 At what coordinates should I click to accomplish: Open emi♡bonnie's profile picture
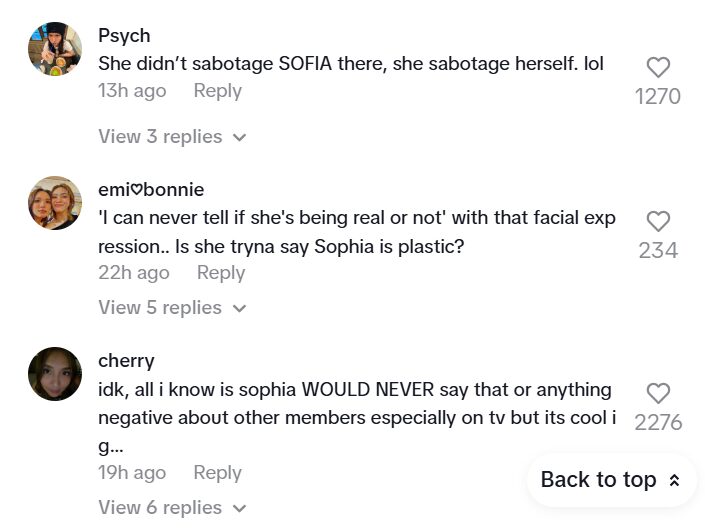(x=55, y=203)
